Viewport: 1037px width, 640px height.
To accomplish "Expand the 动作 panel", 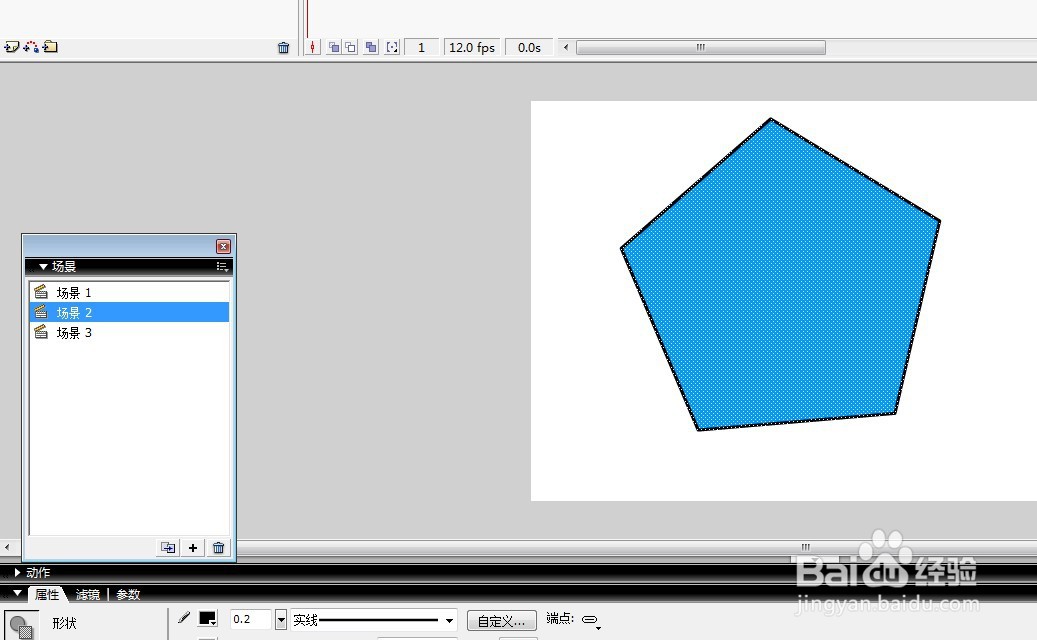I will pyautogui.click(x=18, y=573).
